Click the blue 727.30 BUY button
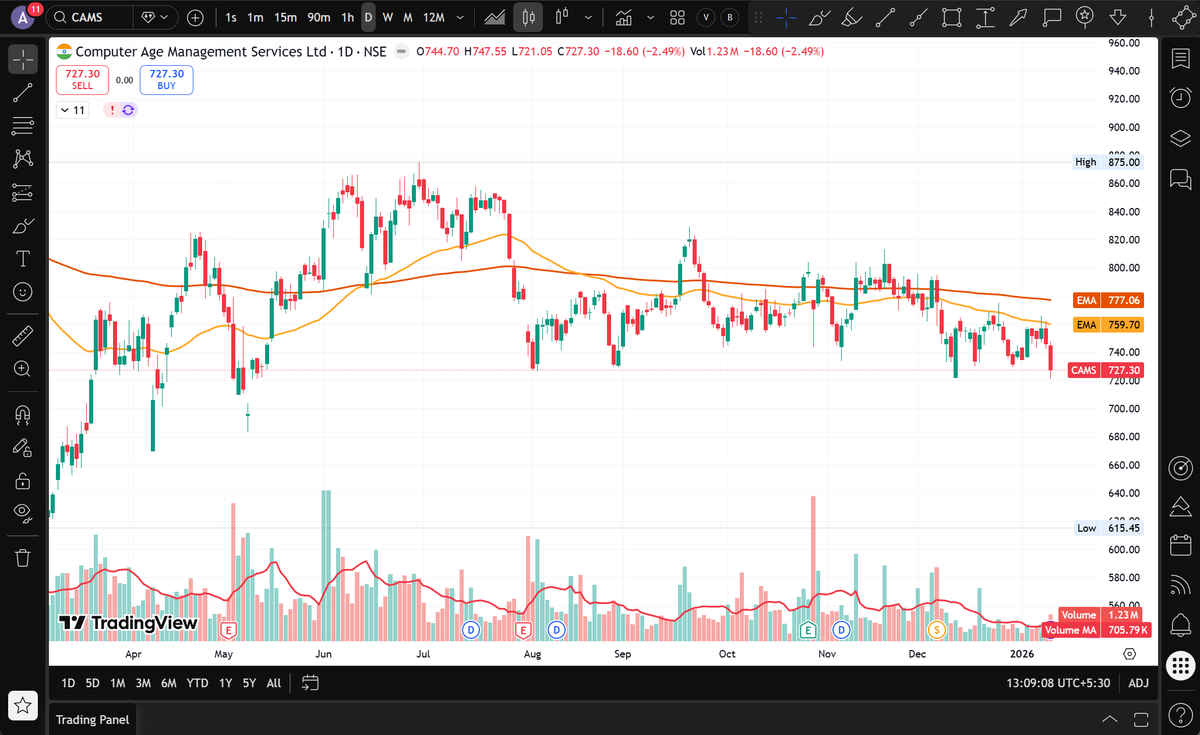Screen dimensions: 1200x735 click(x=166, y=80)
